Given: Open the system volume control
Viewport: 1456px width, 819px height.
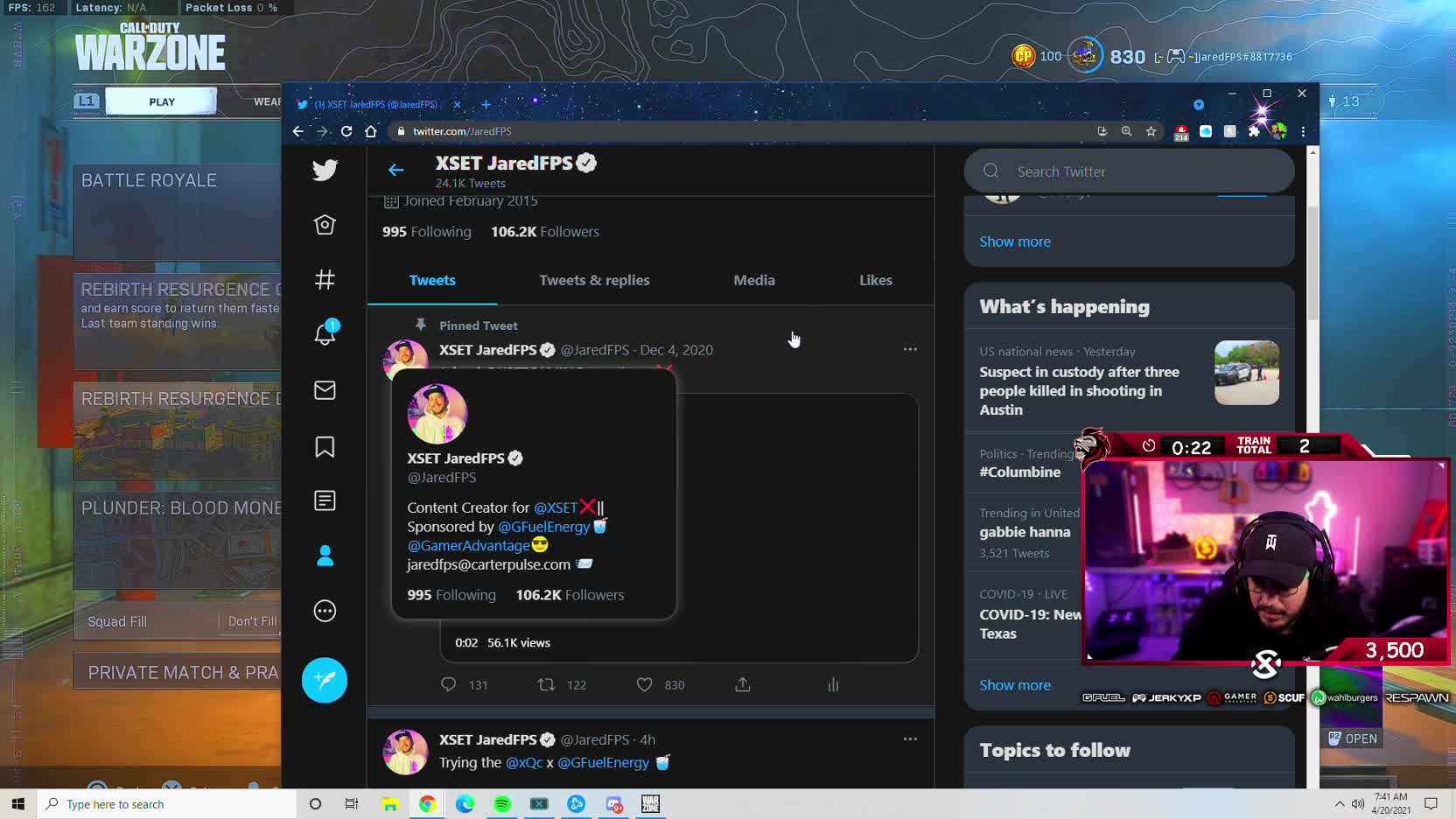Looking at the screenshot, I should click(x=1357, y=804).
